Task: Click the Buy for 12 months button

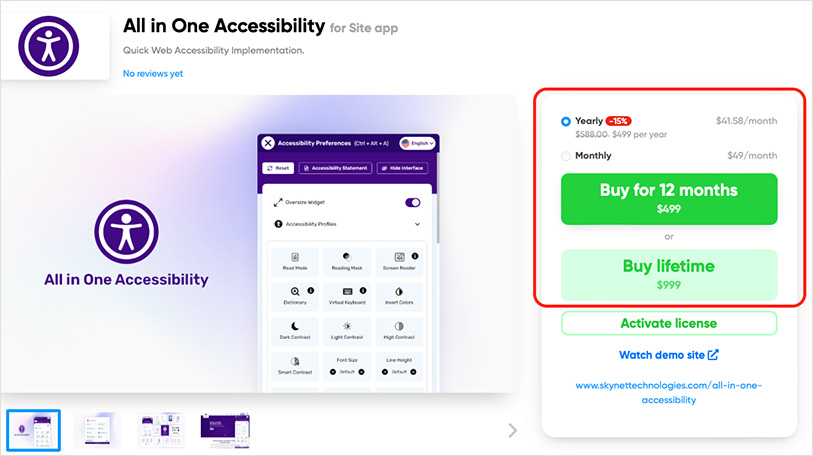Action: click(668, 198)
